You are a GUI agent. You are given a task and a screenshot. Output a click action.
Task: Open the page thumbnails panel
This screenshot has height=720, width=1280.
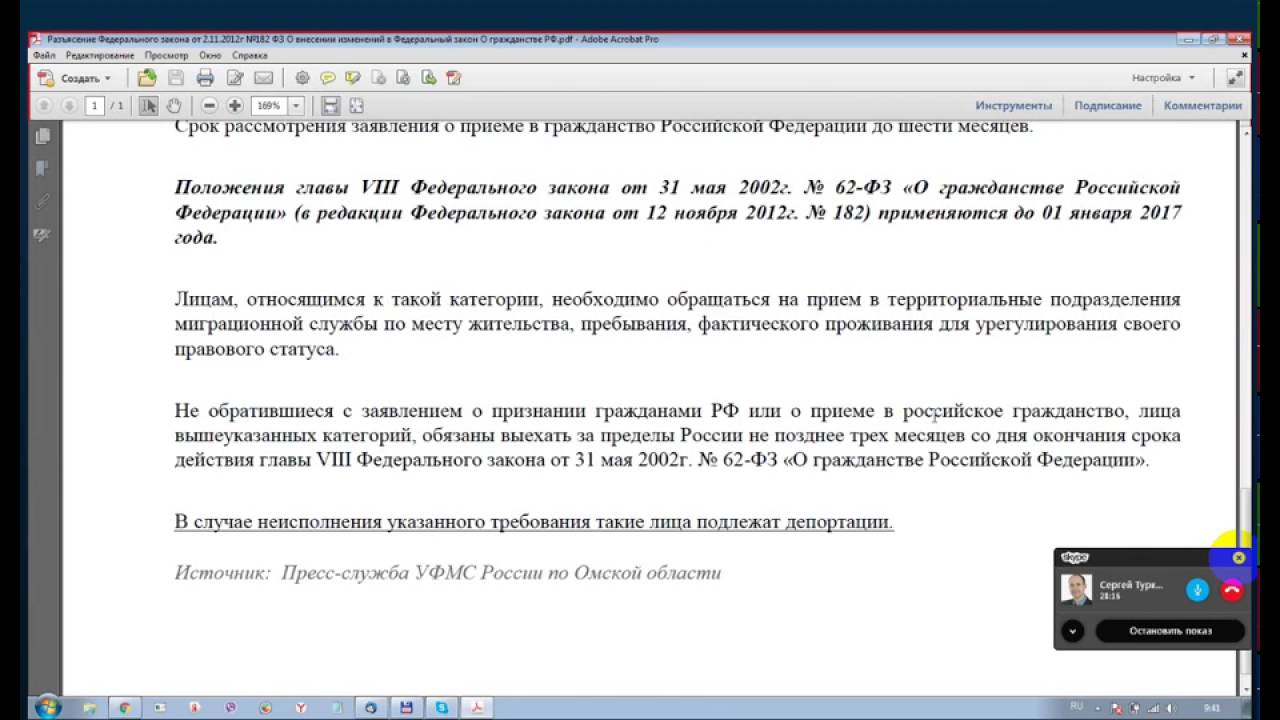pos(42,136)
